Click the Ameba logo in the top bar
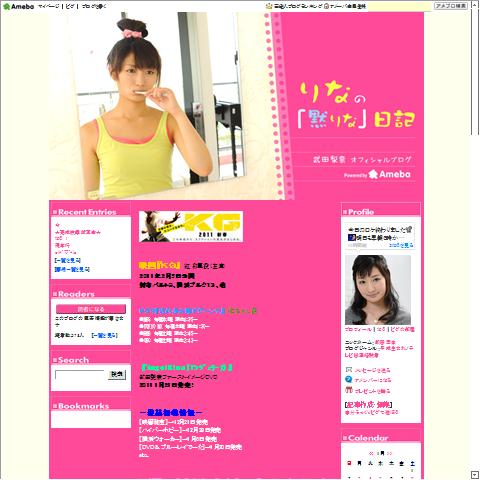This screenshot has width=480, height=480. coord(19,6)
